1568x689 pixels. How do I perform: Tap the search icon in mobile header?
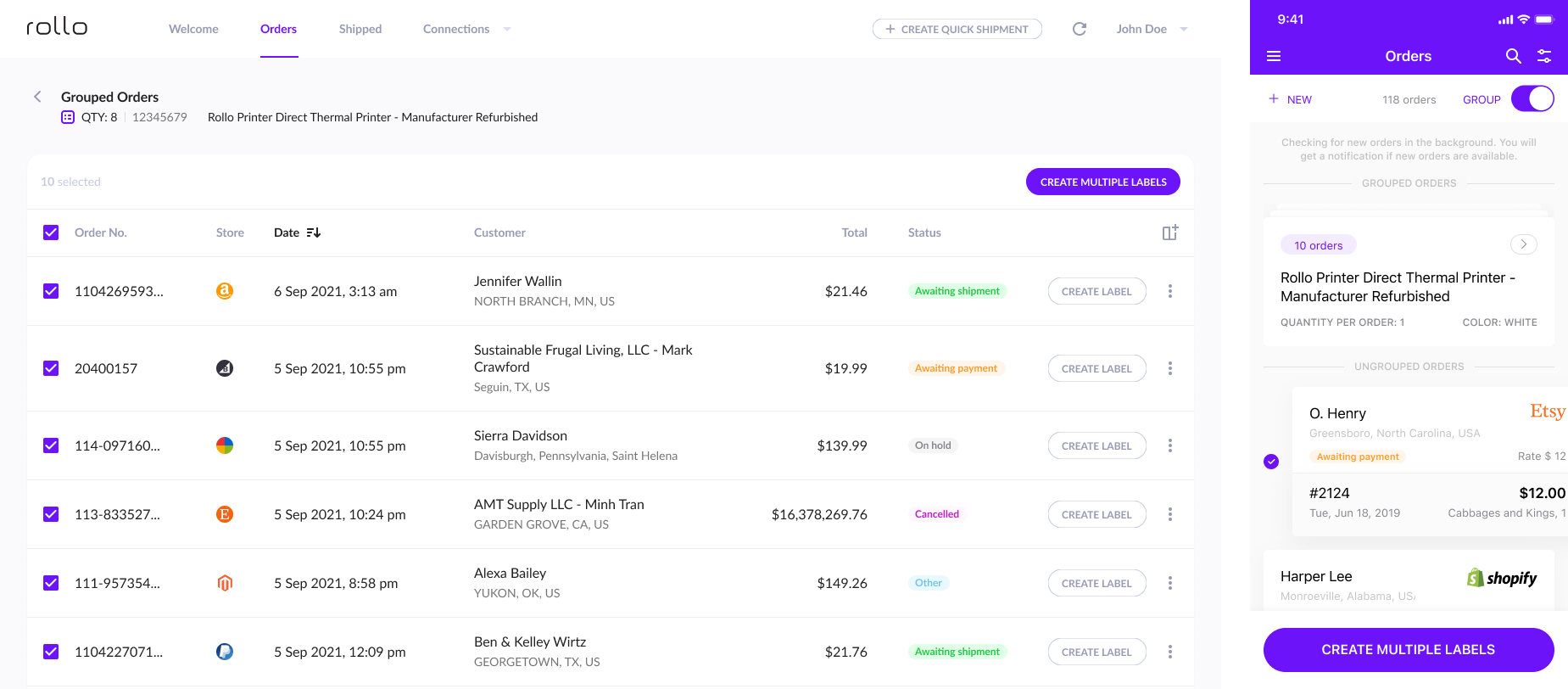click(1513, 56)
